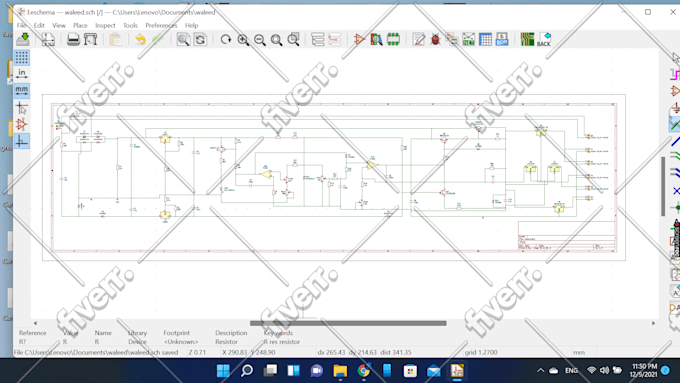Open Page settings from the toolbar

click(48, 39)
